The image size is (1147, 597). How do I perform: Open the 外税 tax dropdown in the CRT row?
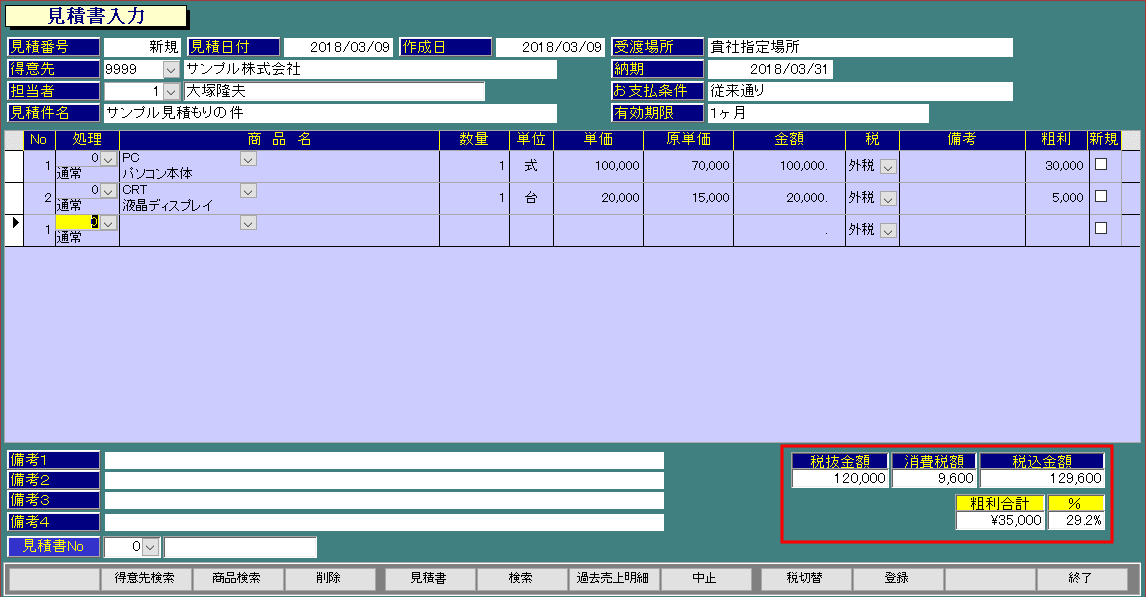[x=888, y=199]
